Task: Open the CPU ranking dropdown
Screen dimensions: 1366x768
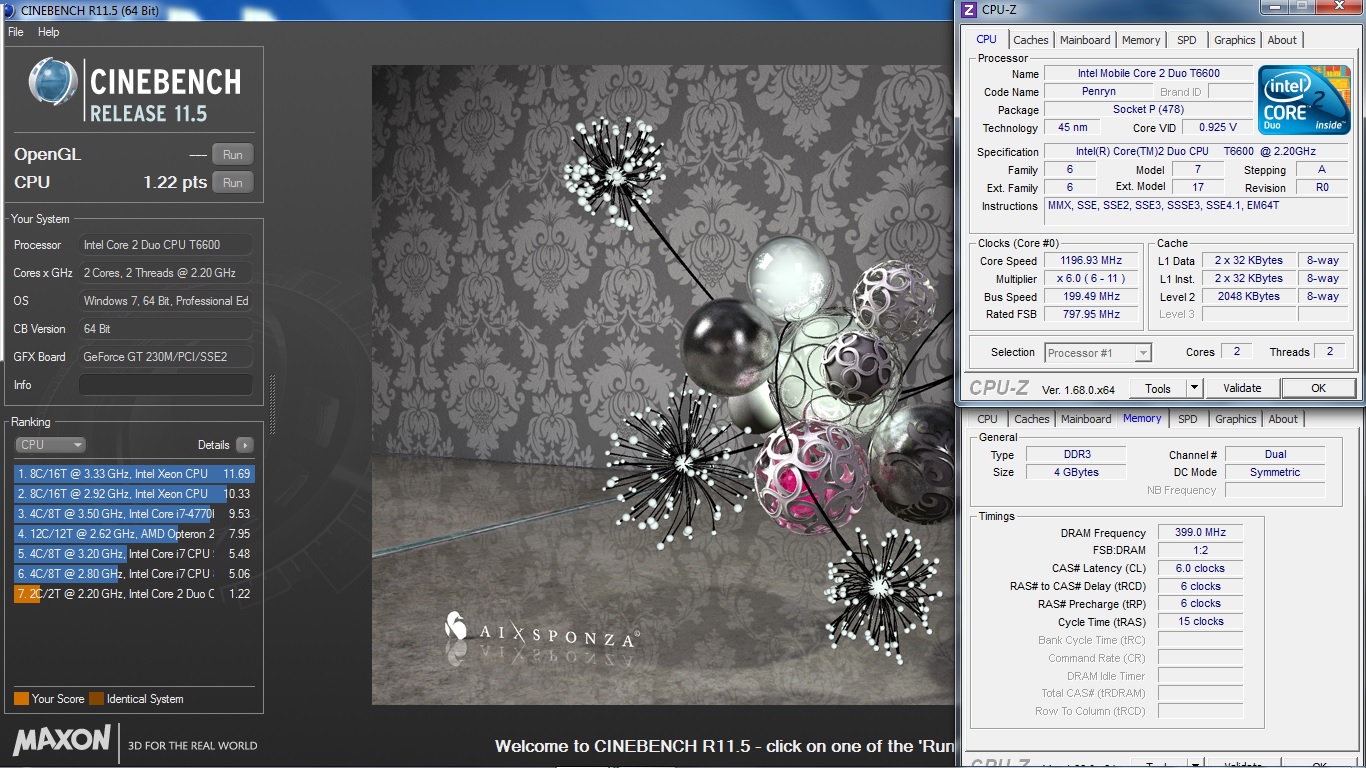Action: click(50, 445)
